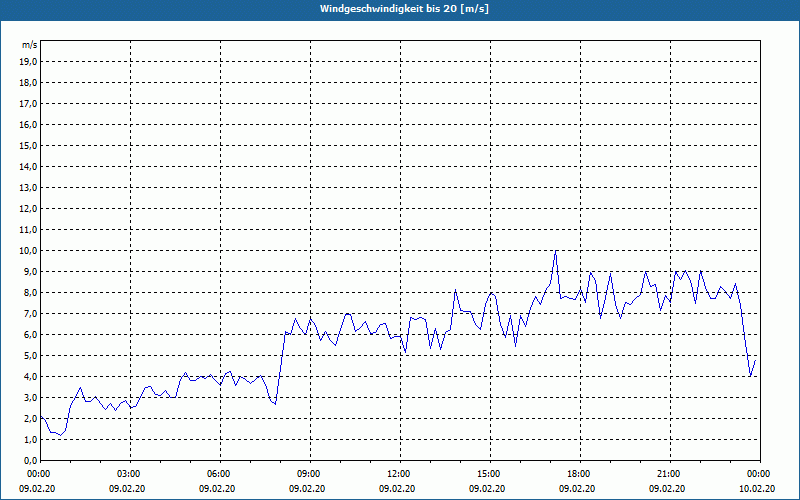Click the '9,0' y-axis label

pos(31,271)
